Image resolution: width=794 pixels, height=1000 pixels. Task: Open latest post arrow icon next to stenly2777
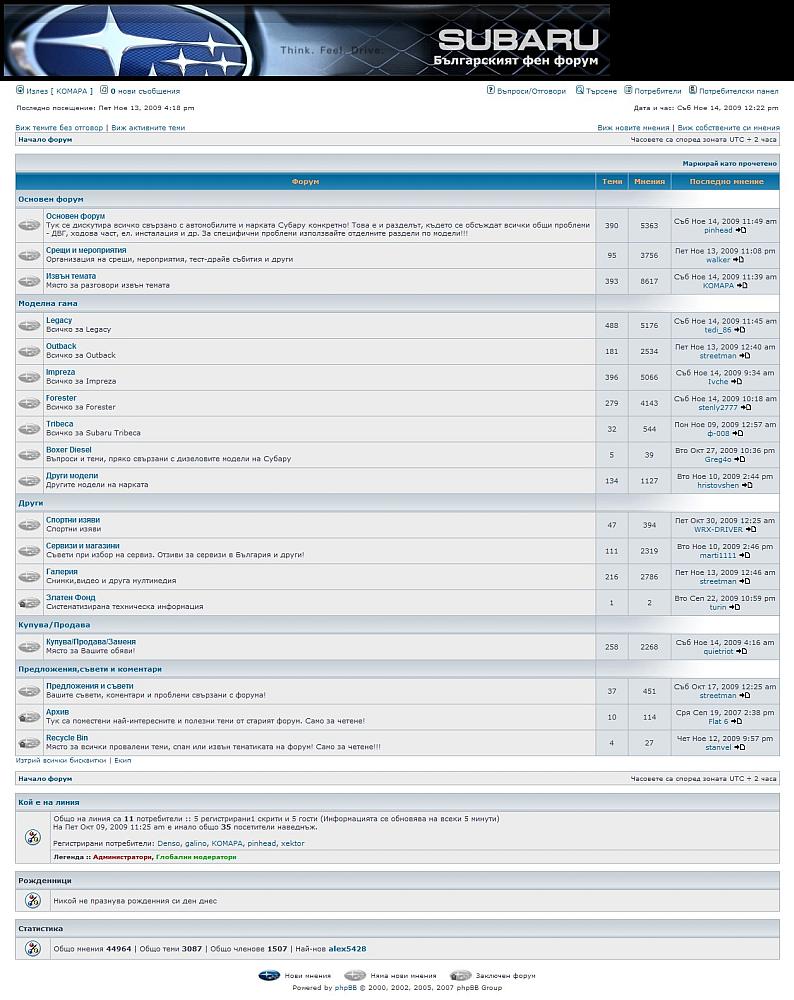pyautogui.click(x=746, y=408)
